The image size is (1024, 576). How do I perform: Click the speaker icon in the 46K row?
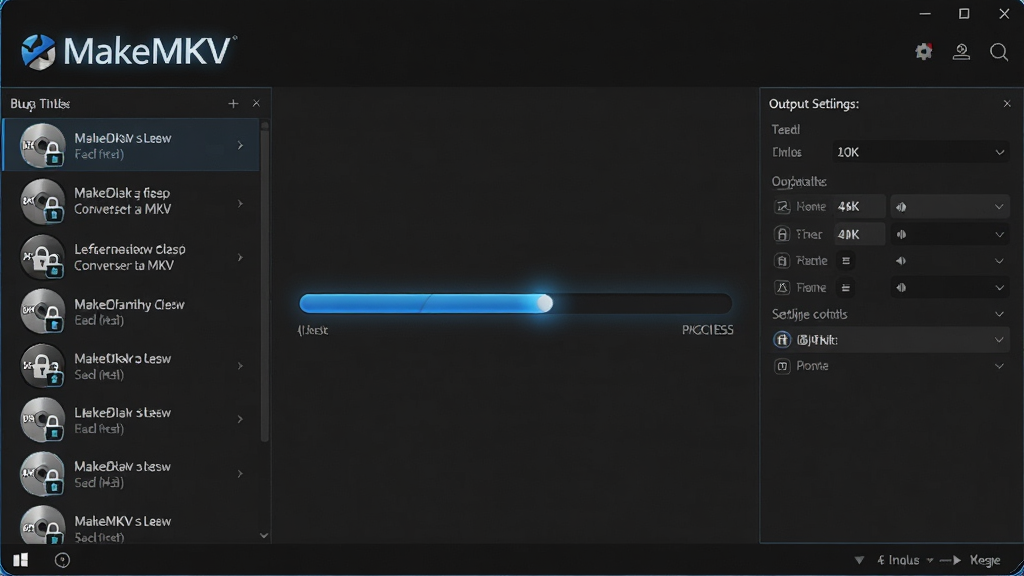(901, 207)
